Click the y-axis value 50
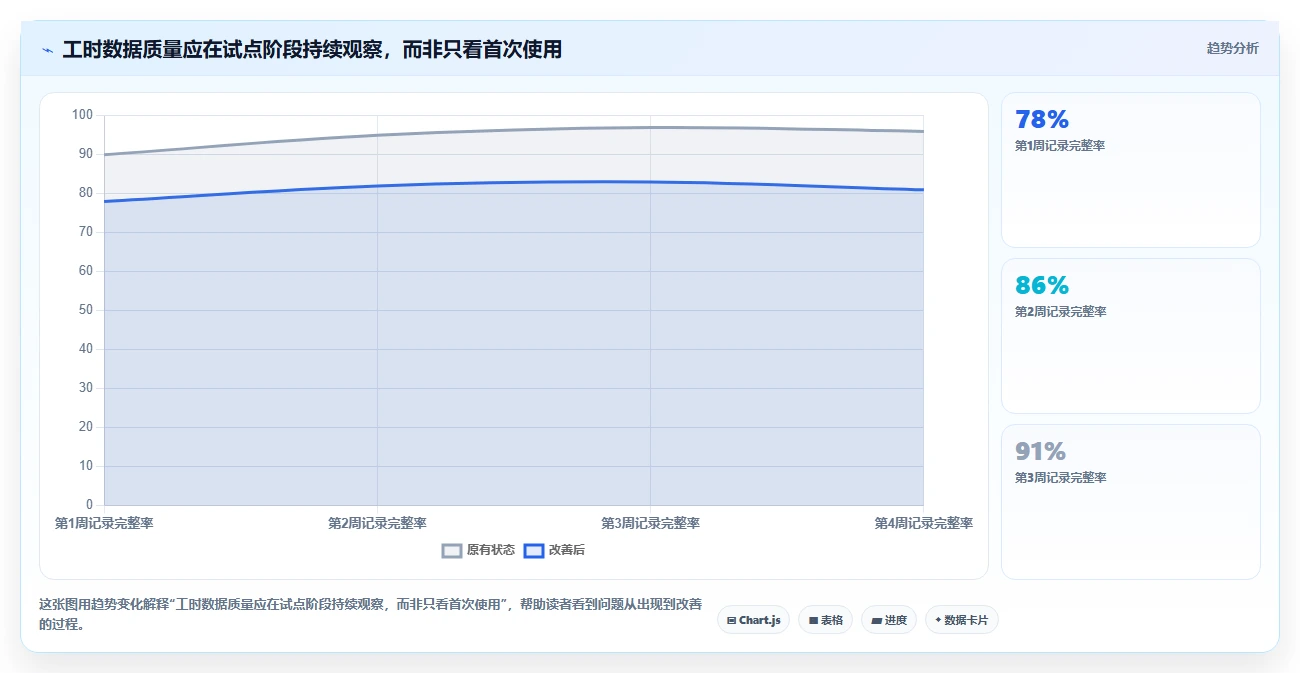Image resolution: width=1300 pixels, height=673 pixels. 86,310
